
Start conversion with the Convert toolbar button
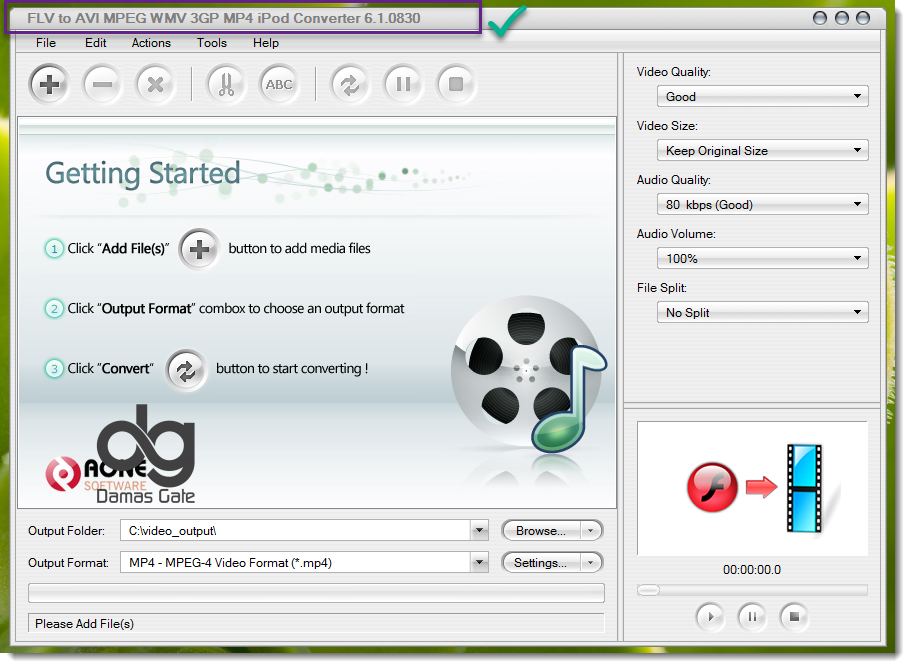[x=350, y=85]
